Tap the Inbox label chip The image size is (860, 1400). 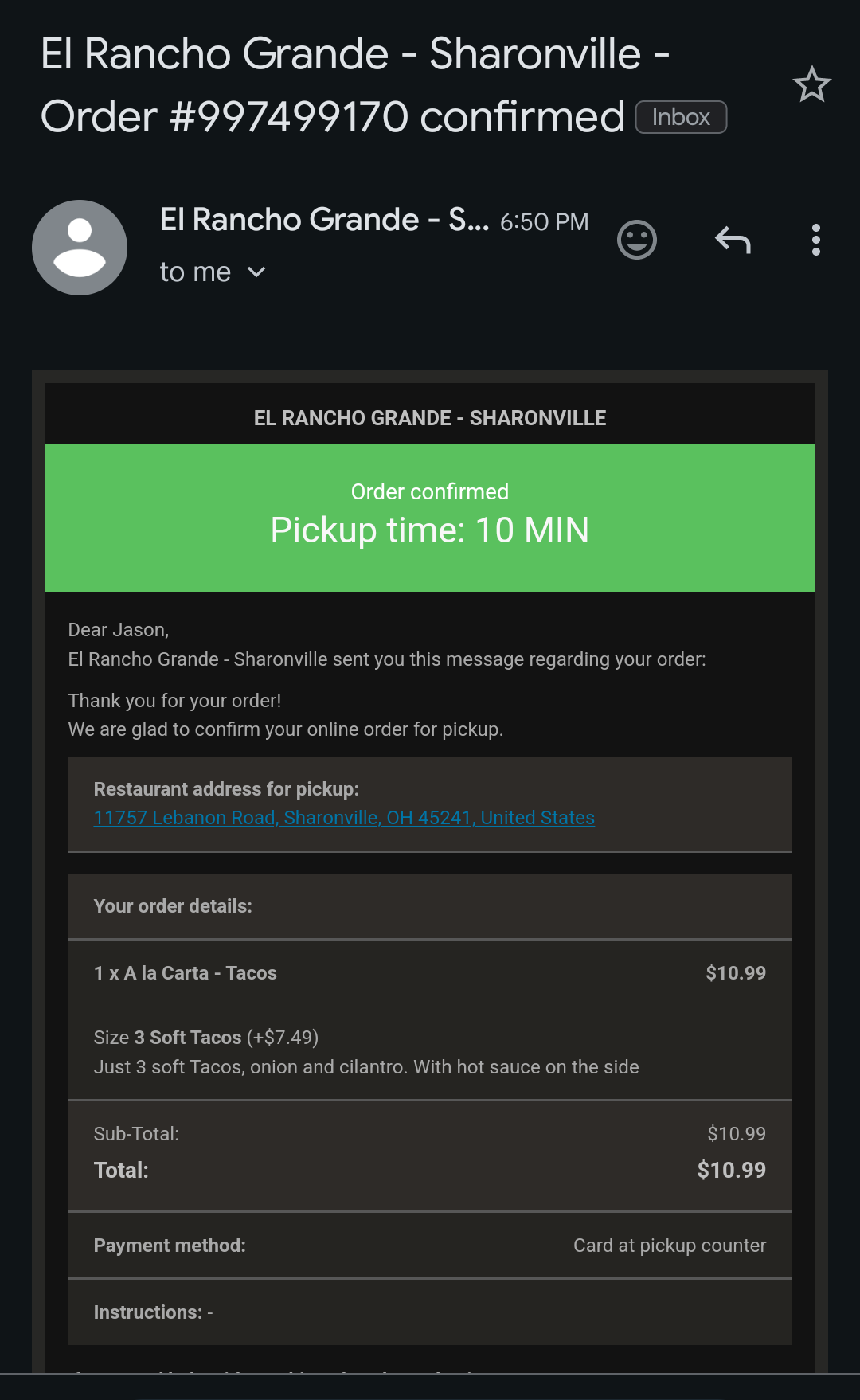681,117
